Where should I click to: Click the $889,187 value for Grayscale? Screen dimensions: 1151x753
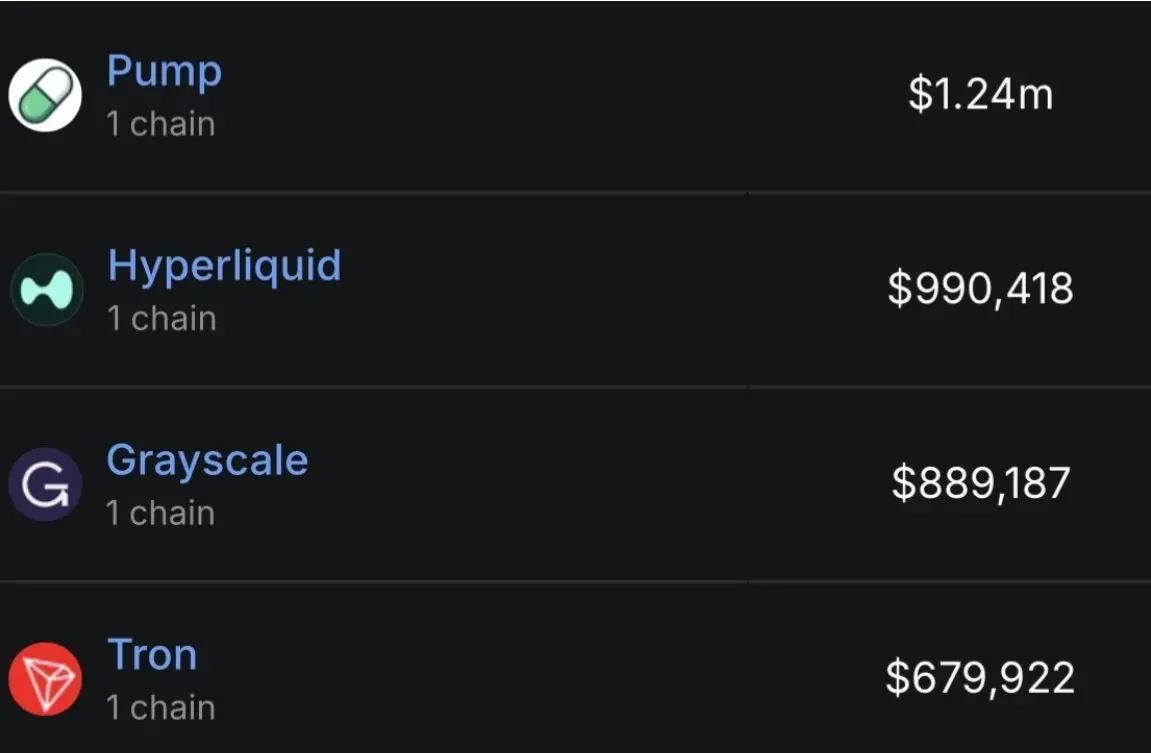980,483
